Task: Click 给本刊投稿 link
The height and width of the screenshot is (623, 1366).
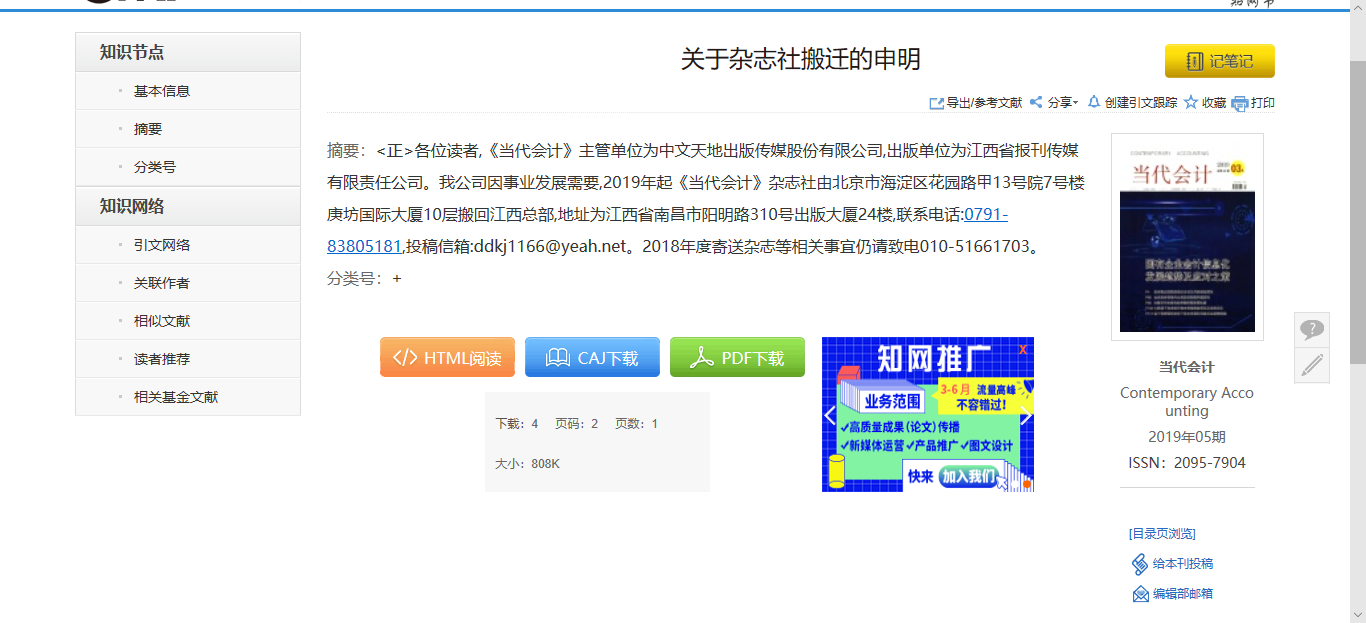Action: click(x=1182, y=564)
